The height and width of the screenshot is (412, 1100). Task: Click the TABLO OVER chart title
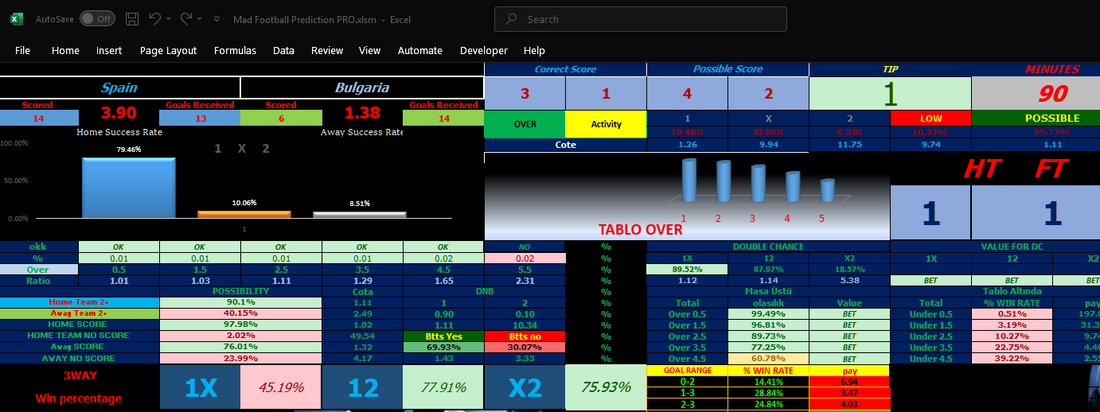pyautogui.click(x=640, y=230)
